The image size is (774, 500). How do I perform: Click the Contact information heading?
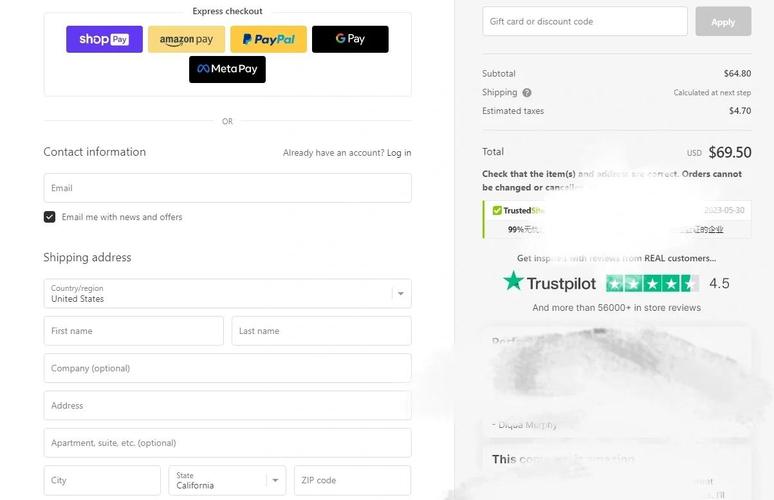click(x=95, y=152)
